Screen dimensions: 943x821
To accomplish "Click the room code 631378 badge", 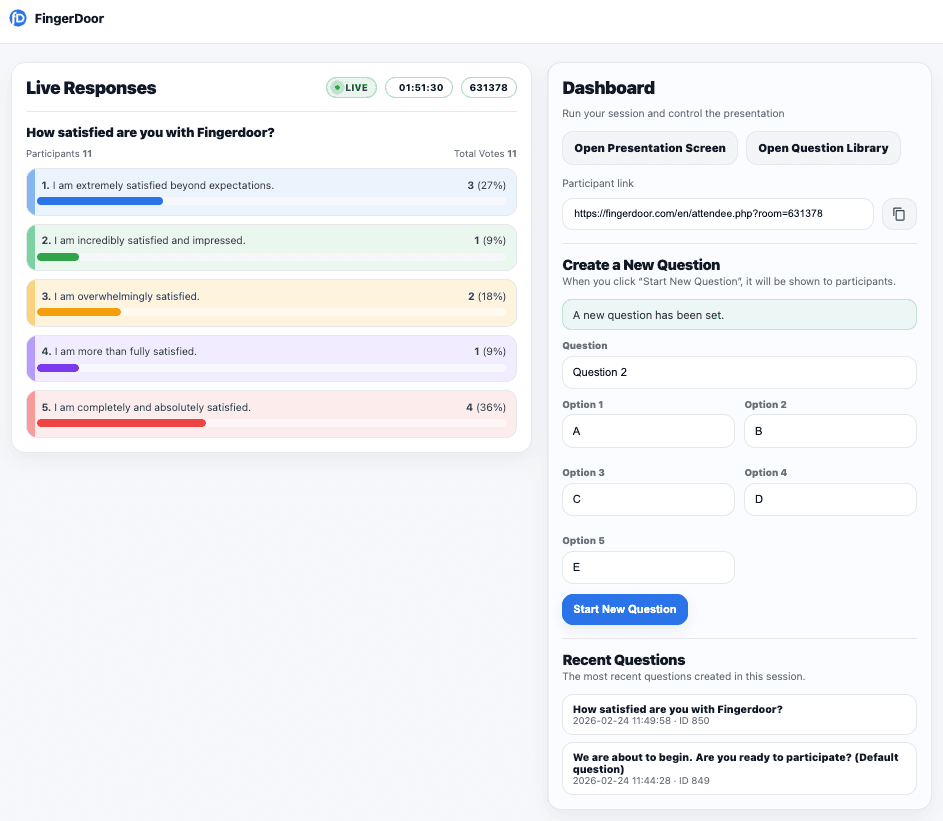I will click(x=488, y=88).
